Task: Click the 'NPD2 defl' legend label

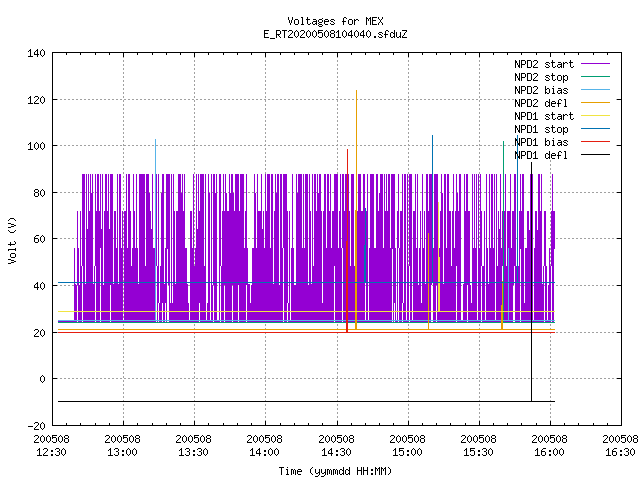Action: [x=541, y=103]
